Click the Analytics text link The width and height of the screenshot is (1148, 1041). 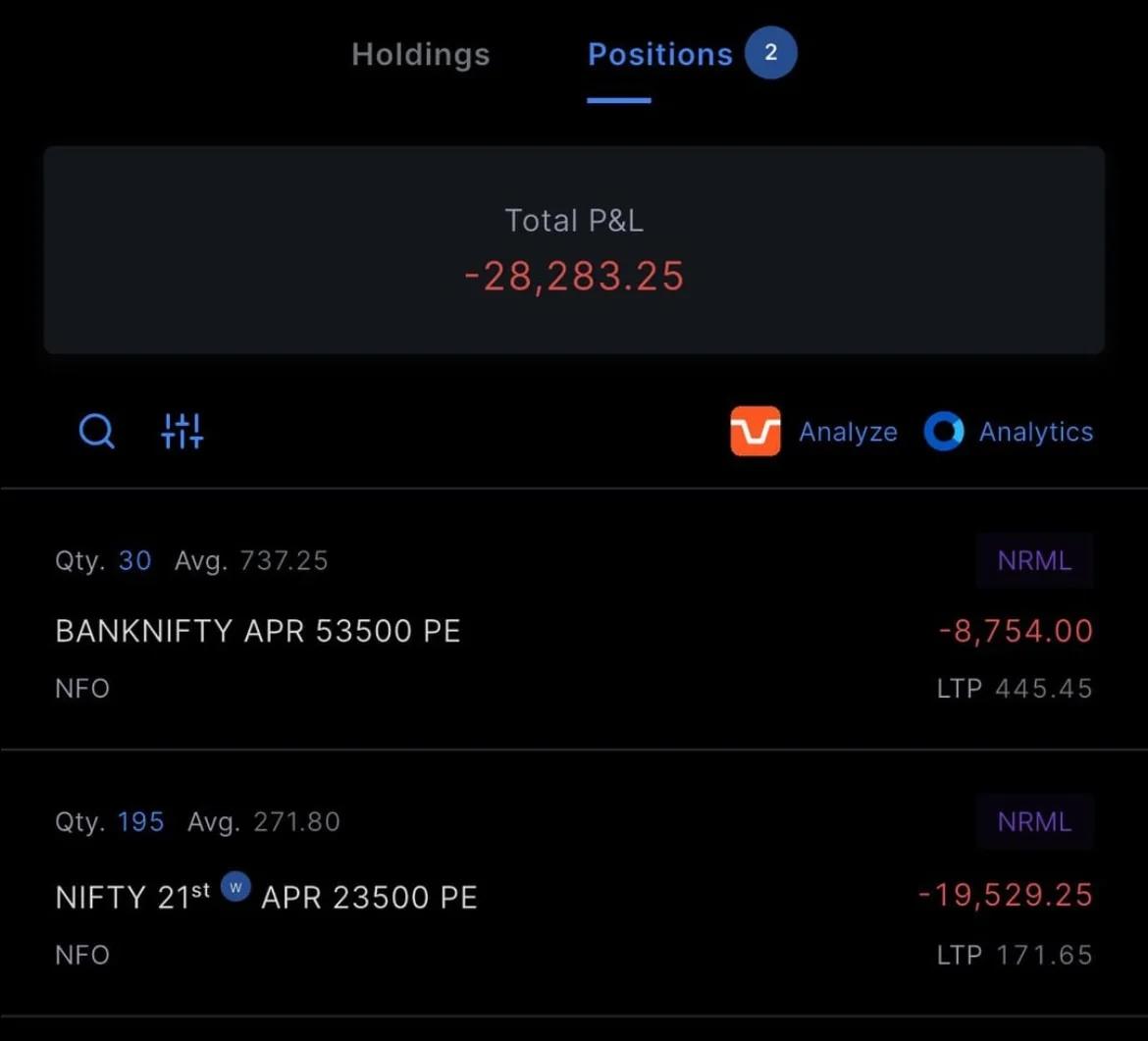[x=1036, y=432]
